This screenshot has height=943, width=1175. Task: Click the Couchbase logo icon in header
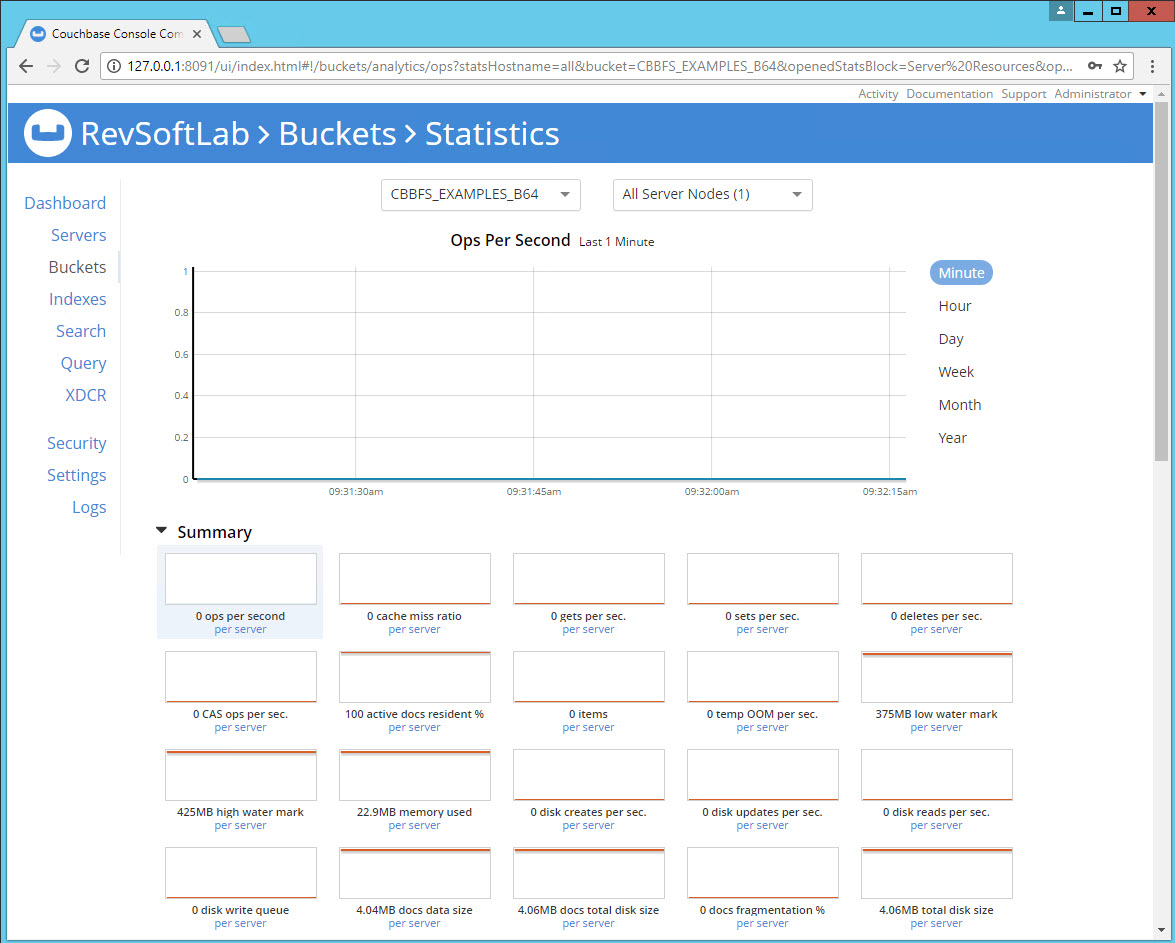[x=47, y=133]
